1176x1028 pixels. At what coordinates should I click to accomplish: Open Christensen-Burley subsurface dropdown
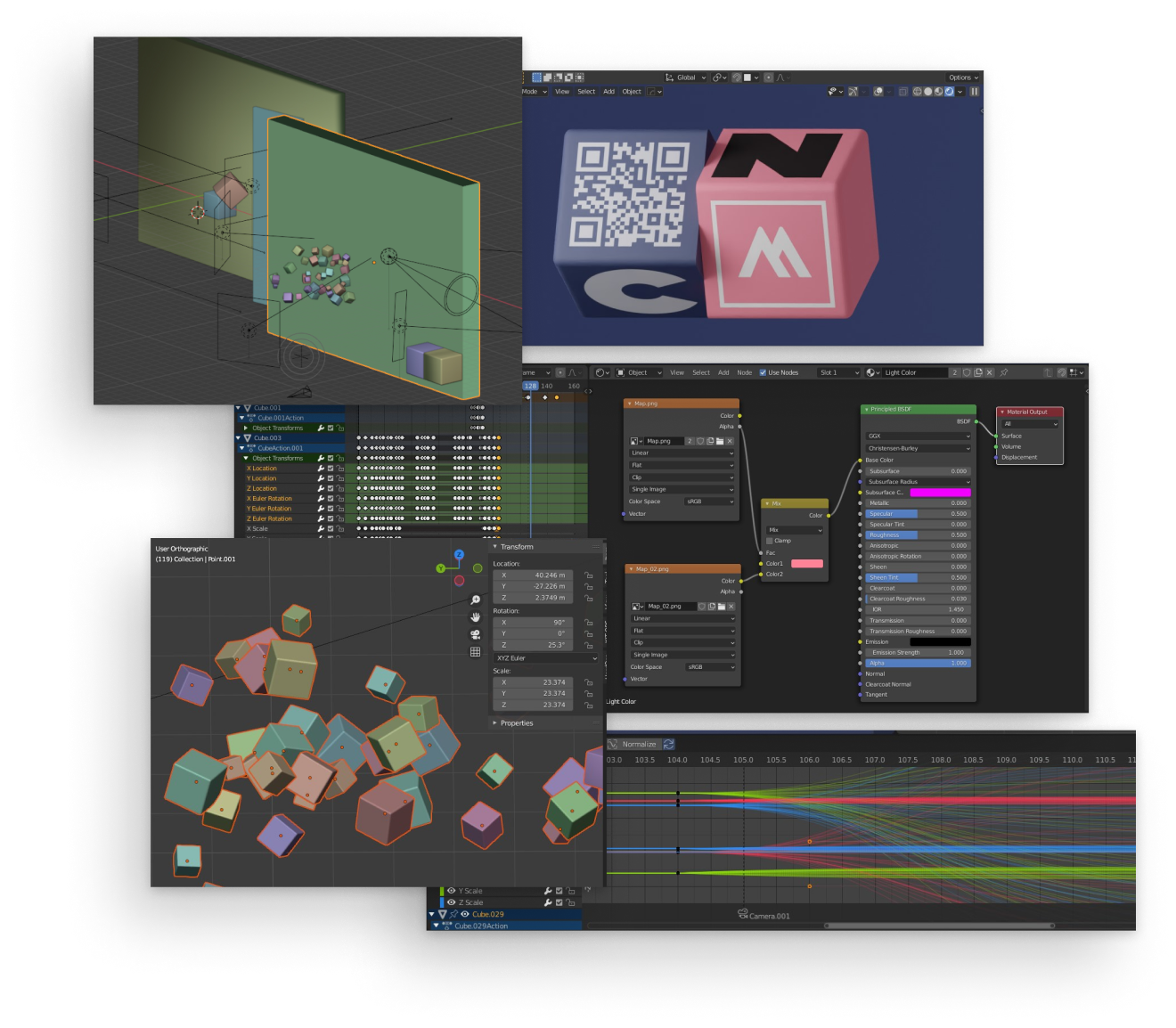(918, 448)
